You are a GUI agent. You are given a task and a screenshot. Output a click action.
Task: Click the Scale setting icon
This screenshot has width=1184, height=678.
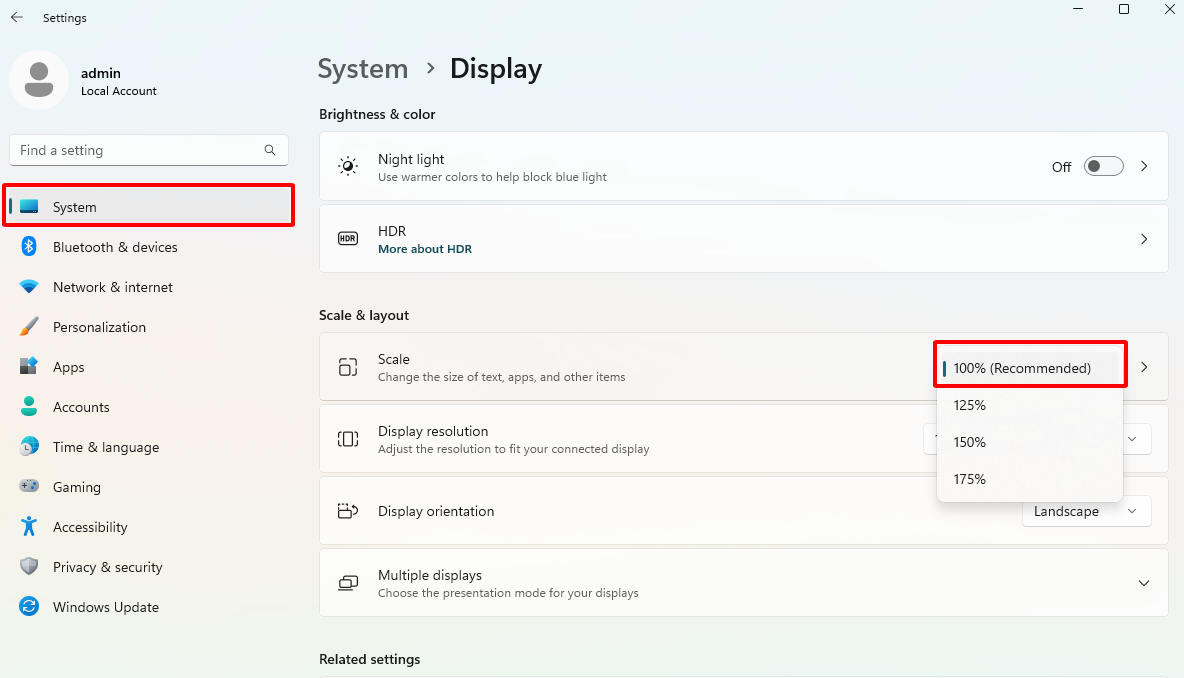pyautogui.click(x=347, y=367)
